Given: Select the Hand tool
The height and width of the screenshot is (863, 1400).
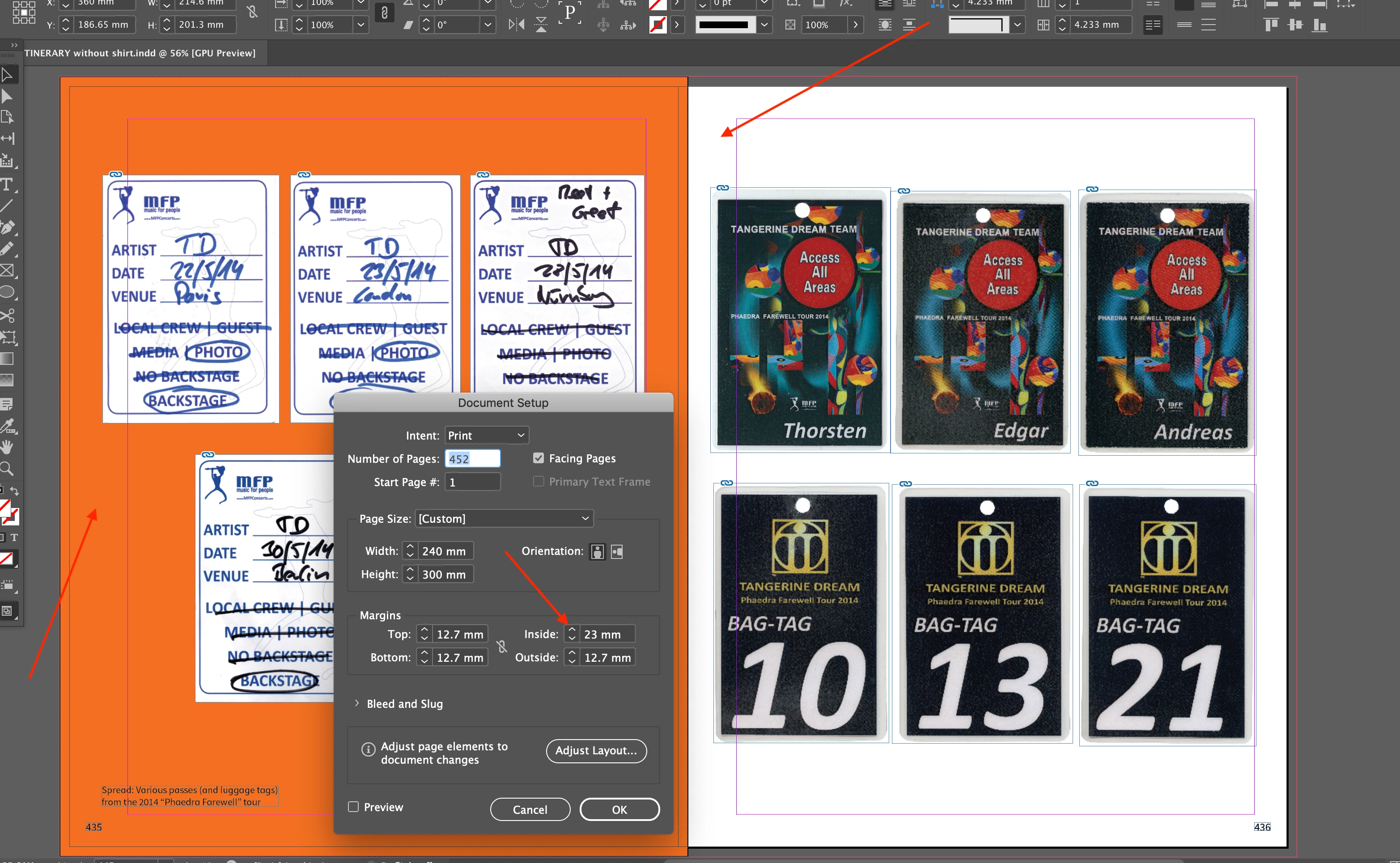Looking at the screenshot, I should pos(7,447).
